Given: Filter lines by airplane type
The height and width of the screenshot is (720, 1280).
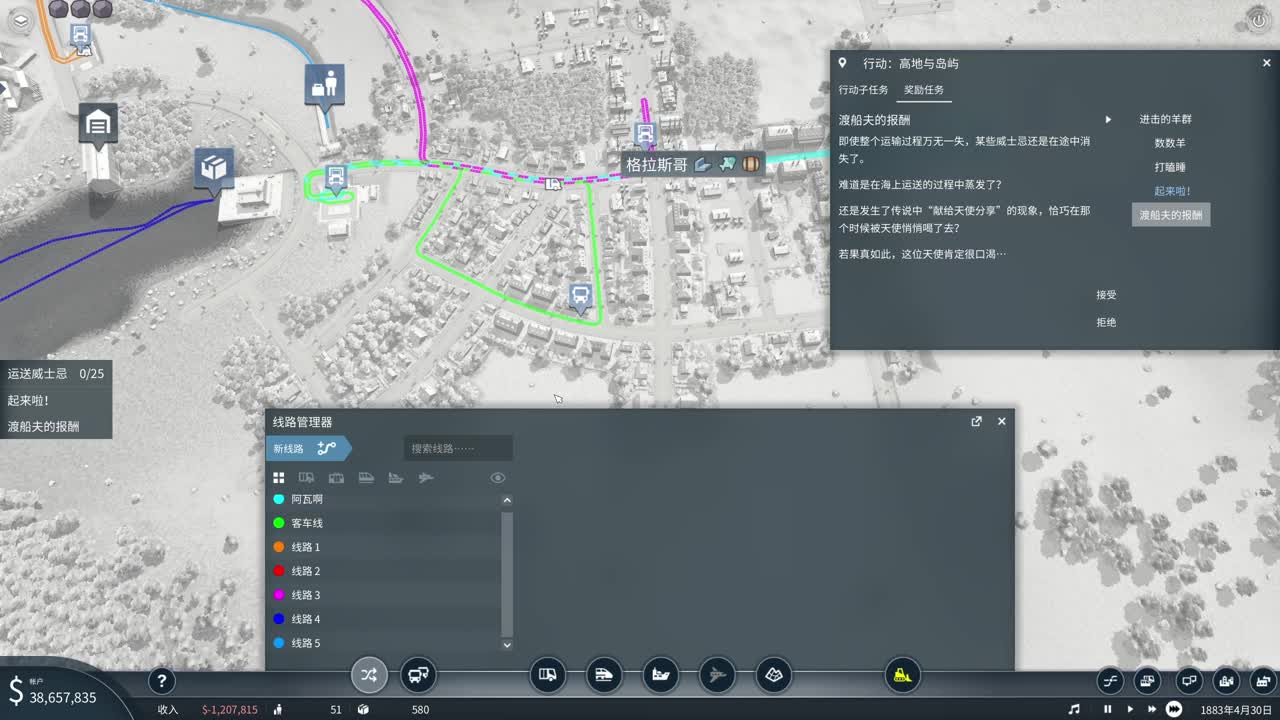Looking at the screenshot, I should [x=426, y=478].
